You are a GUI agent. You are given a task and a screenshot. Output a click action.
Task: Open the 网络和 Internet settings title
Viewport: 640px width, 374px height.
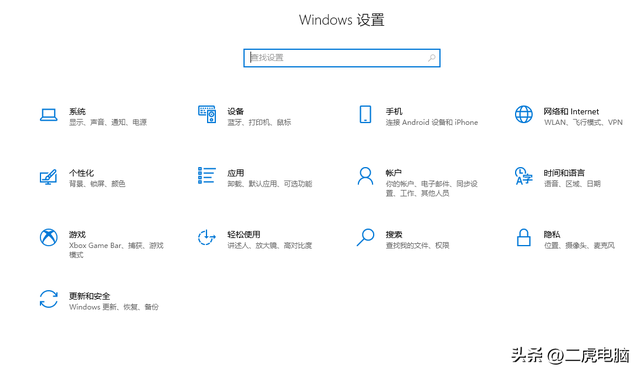pyautogui.click(x=571, y=111)
